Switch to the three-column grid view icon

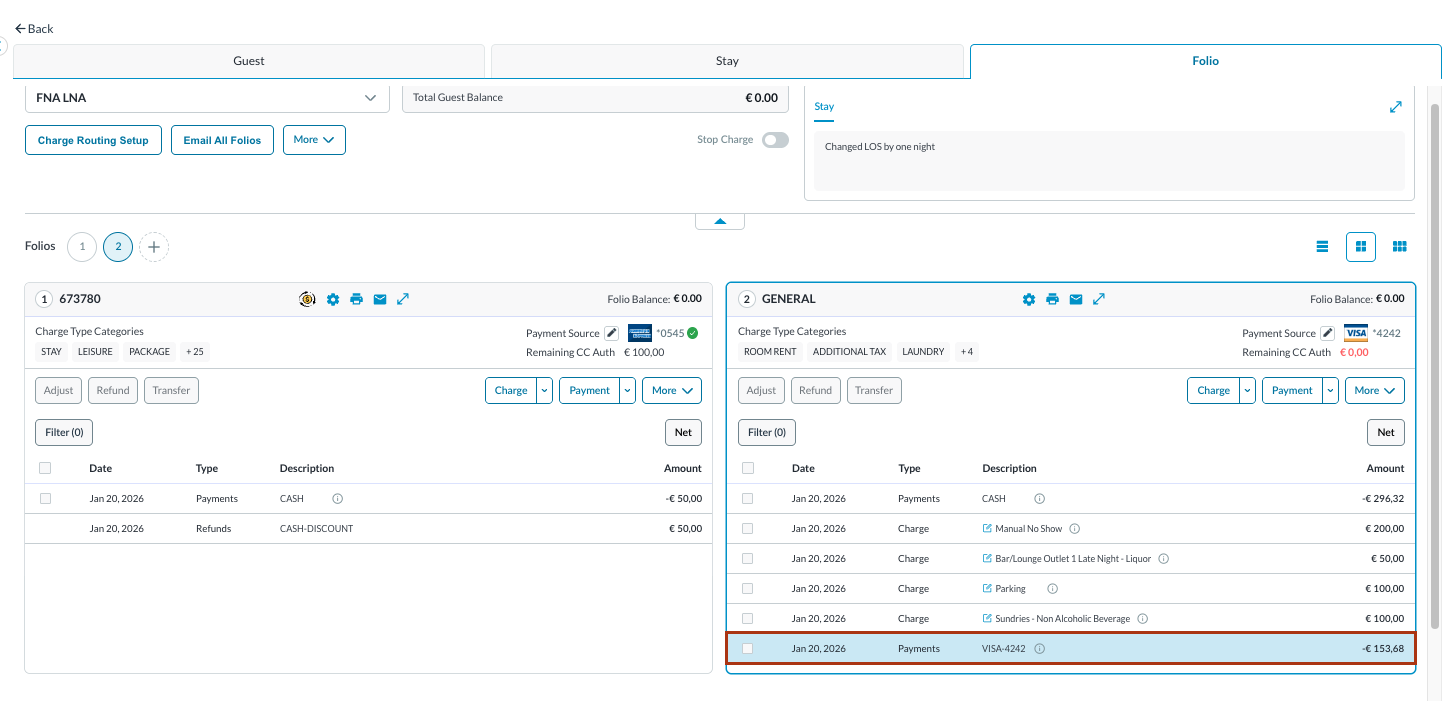click(x=1400, y=247)
